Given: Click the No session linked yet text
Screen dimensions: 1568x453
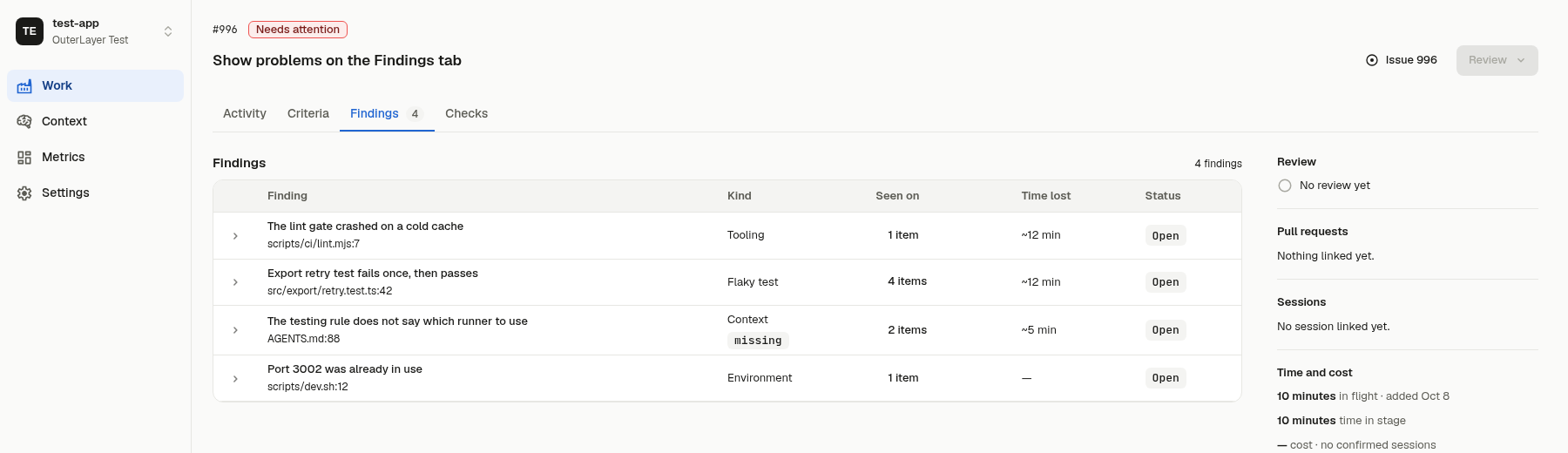Looking at the screenshot, I should [x=1334, y=327].
